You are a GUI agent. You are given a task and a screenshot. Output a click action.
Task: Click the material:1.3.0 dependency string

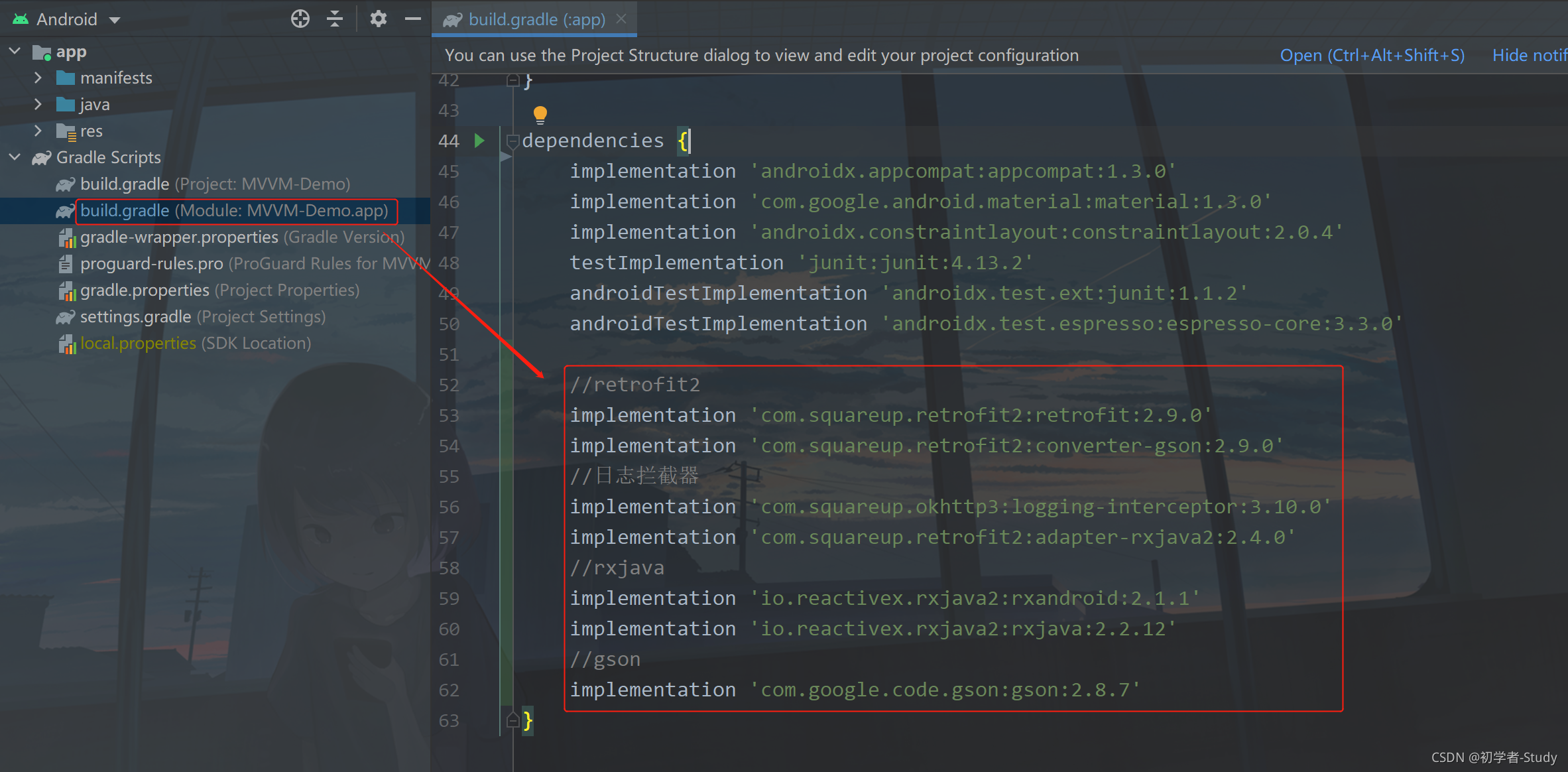(1010, 202)
